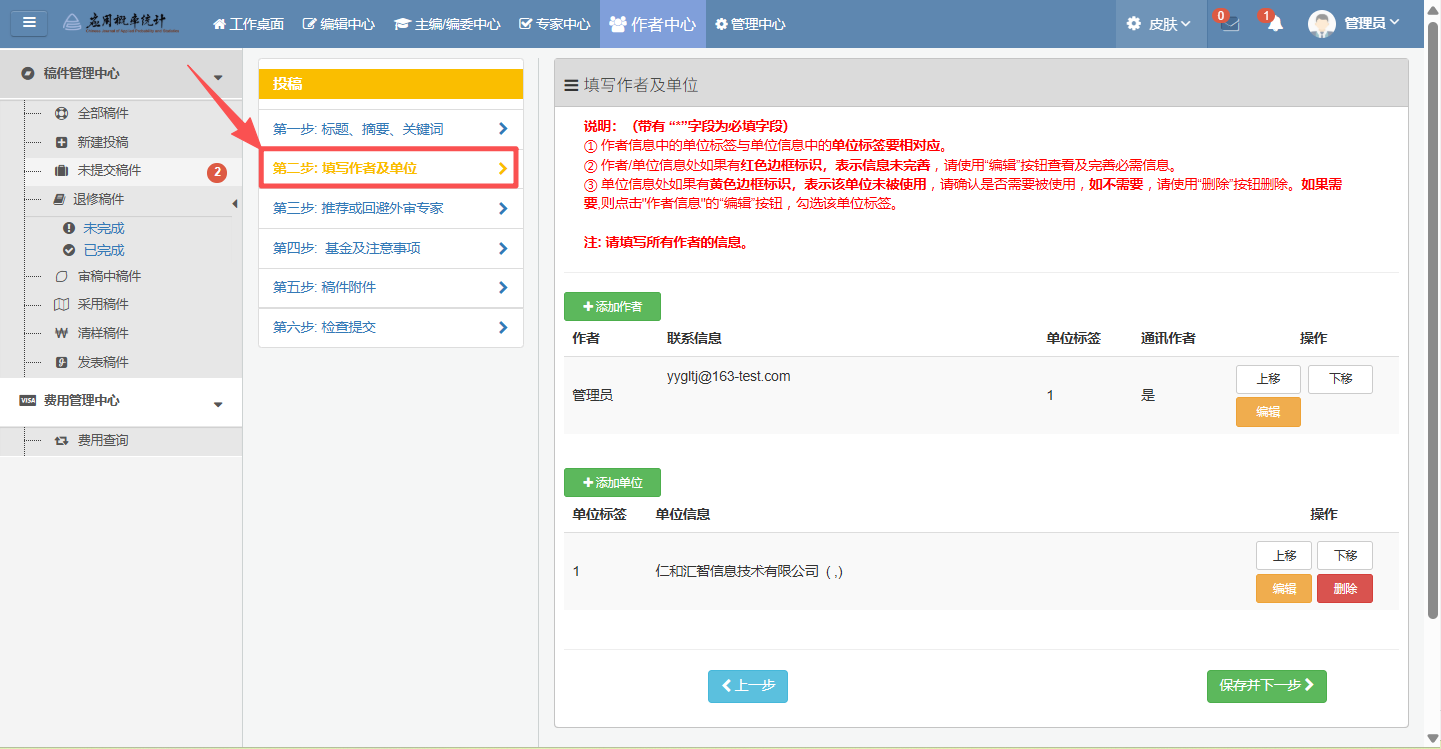Open the 皮肤 skin dropdown
1441x749 pixels.
coord(1160,24)
